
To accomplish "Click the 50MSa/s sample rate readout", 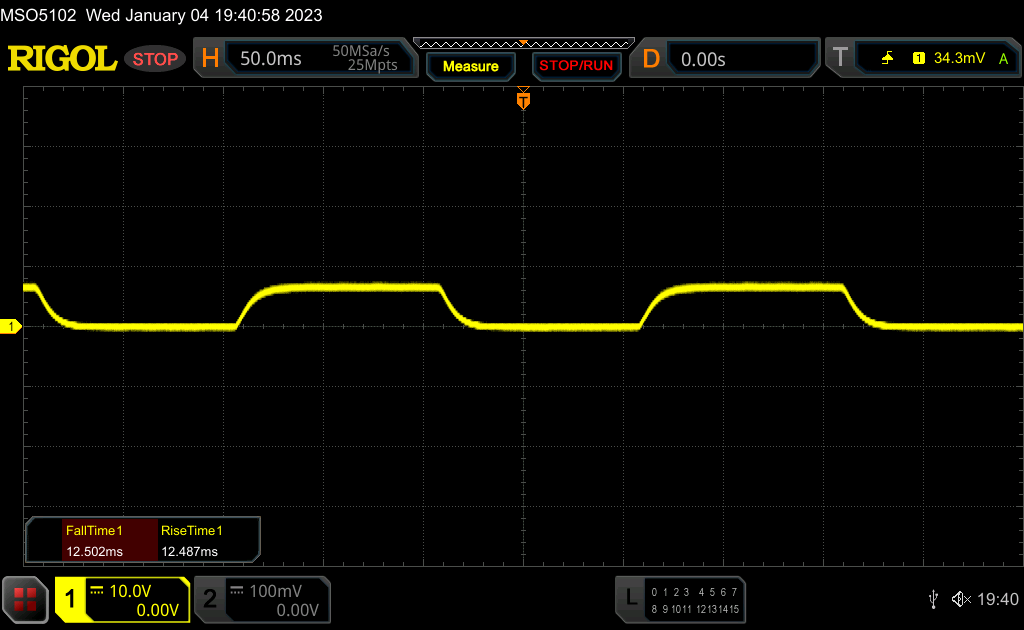I will tap(360, 51).
